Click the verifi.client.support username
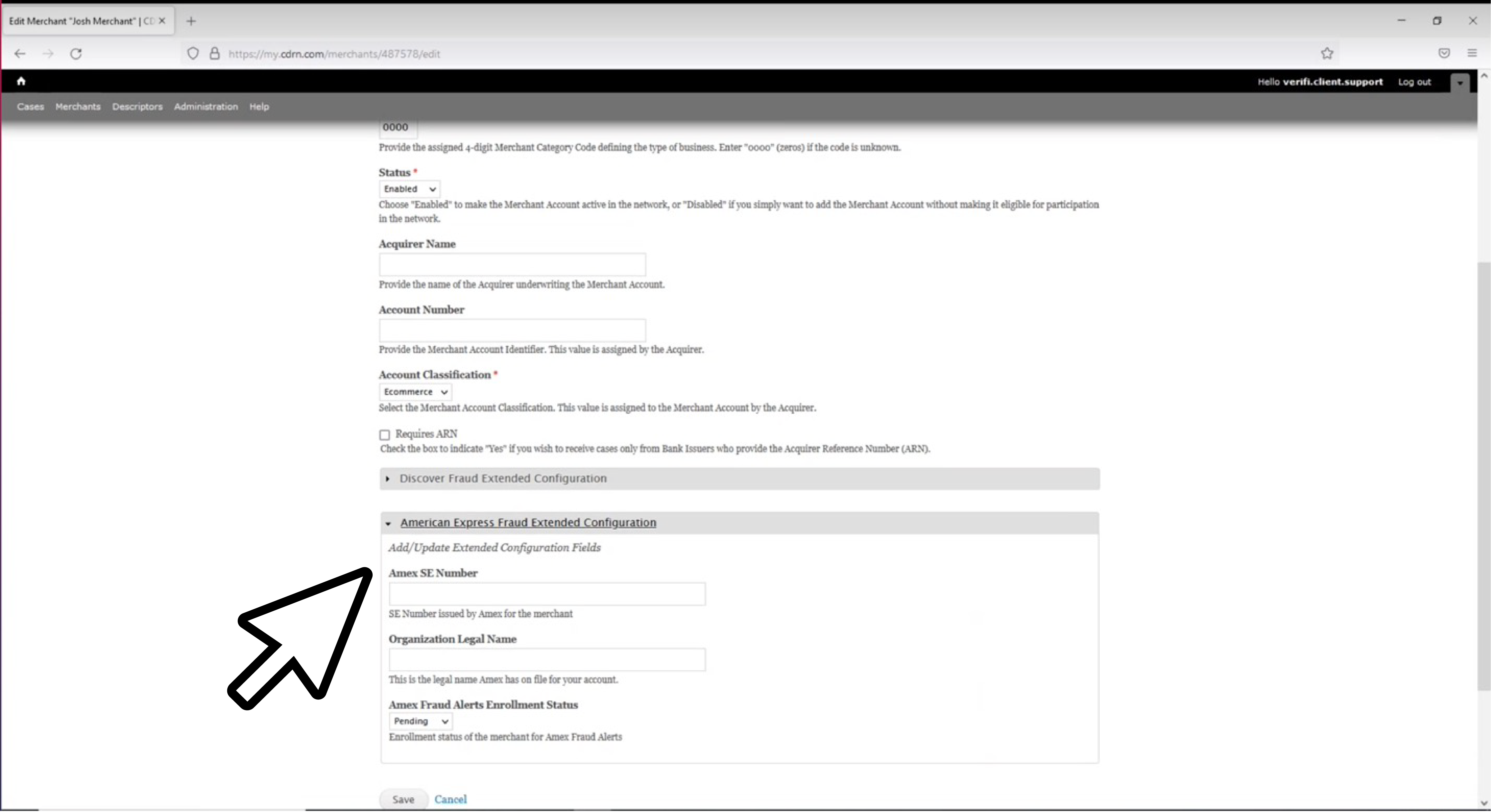 1332,82
